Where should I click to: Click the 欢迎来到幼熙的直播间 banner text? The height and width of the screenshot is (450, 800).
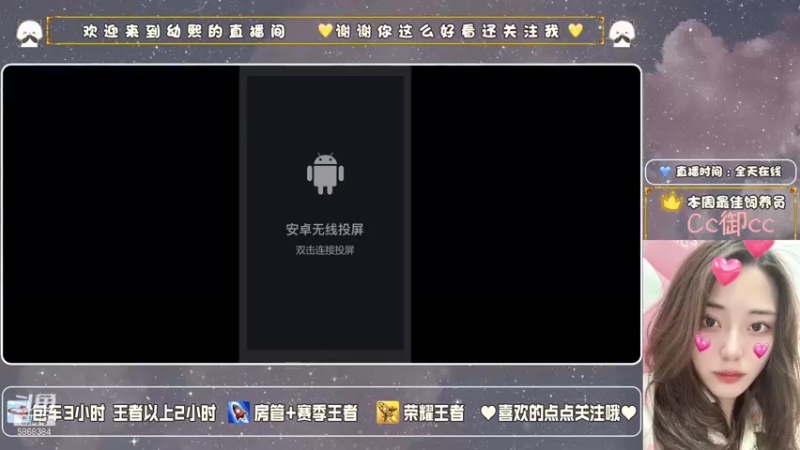(x=184, y=31)
